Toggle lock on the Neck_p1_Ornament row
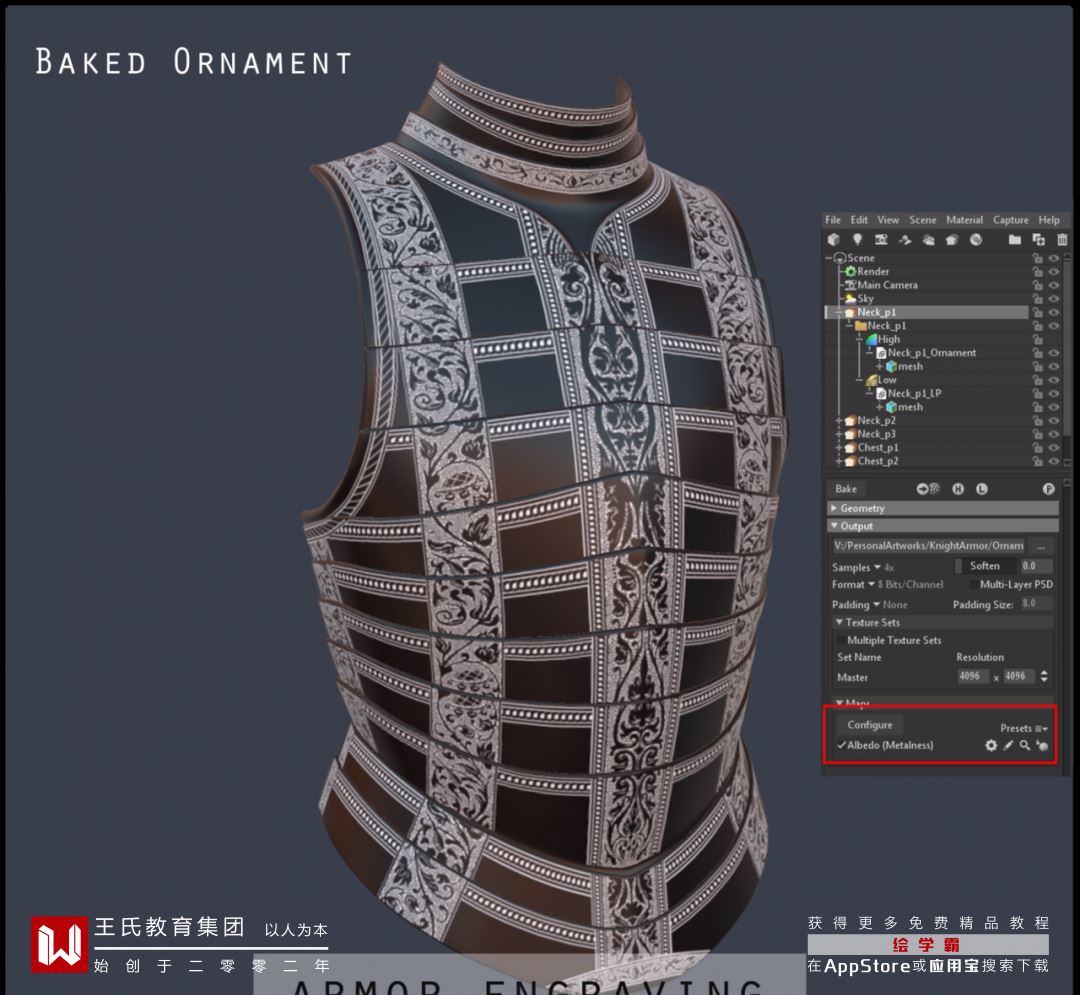Image resolution: width=1080 pixels, height=995 pixels. pyautogui.click(x=1037, y=353)
